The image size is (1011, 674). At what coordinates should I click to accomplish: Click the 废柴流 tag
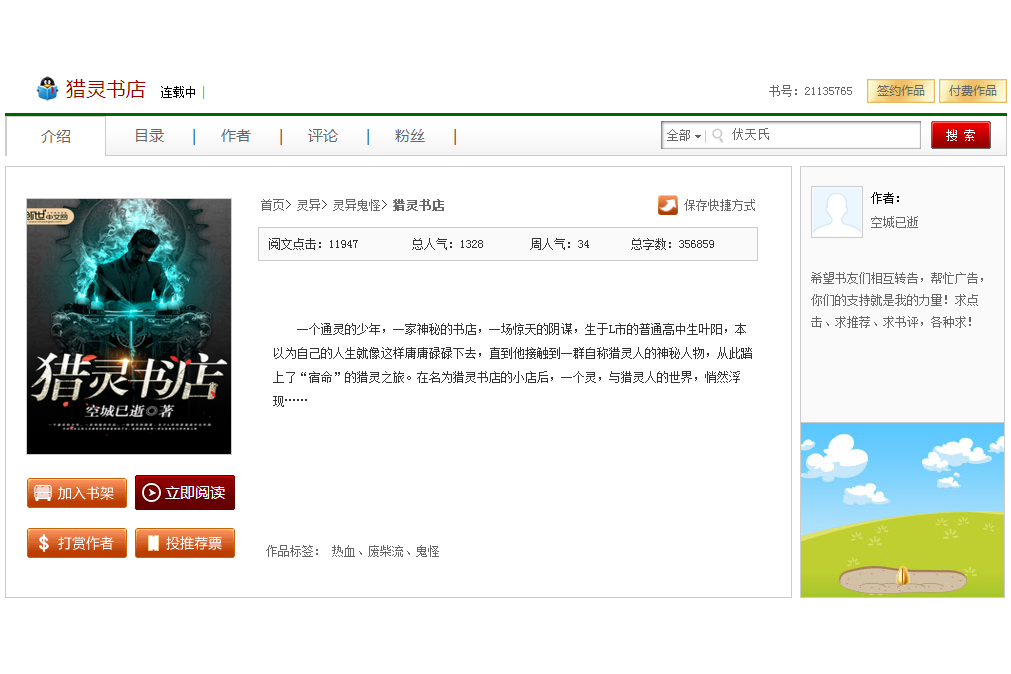(385, 551)
